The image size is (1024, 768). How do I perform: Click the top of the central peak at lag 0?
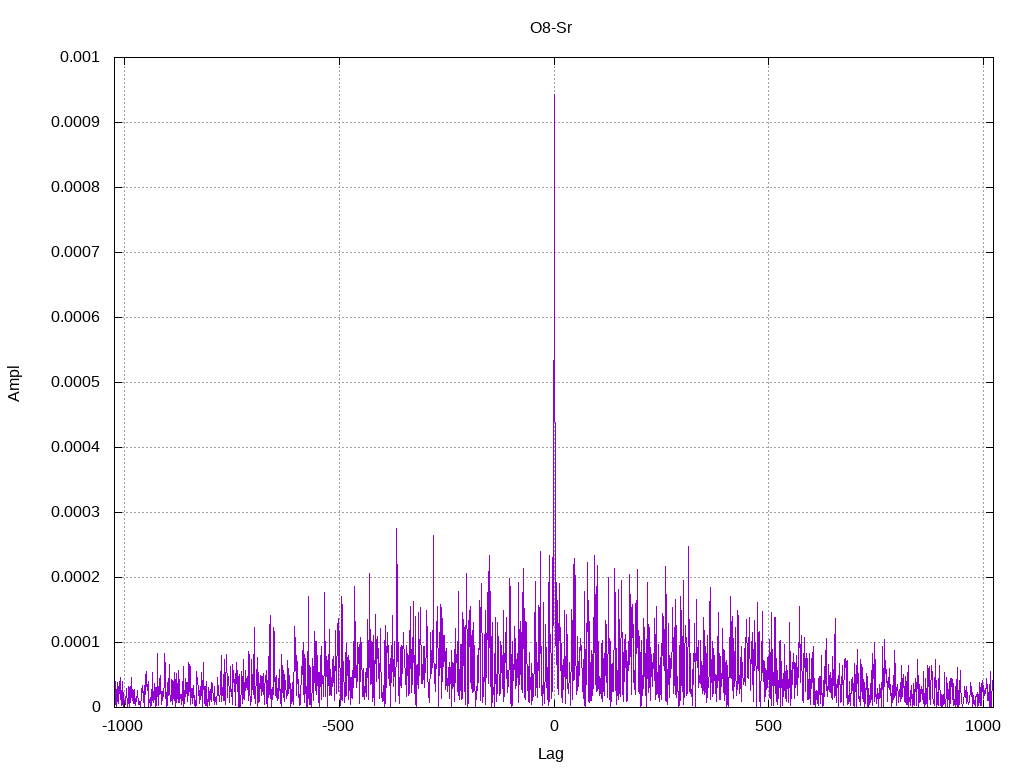(x=554, y=95)
